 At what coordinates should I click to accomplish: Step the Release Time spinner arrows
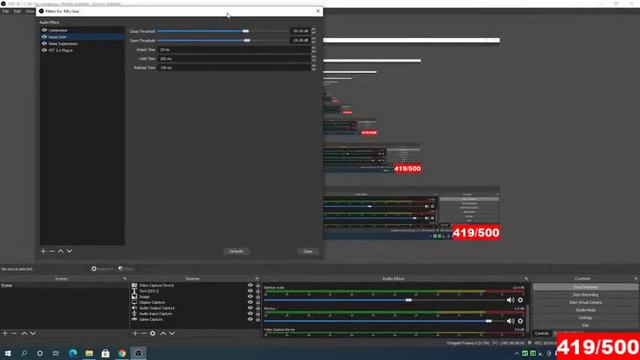(313, 68)
